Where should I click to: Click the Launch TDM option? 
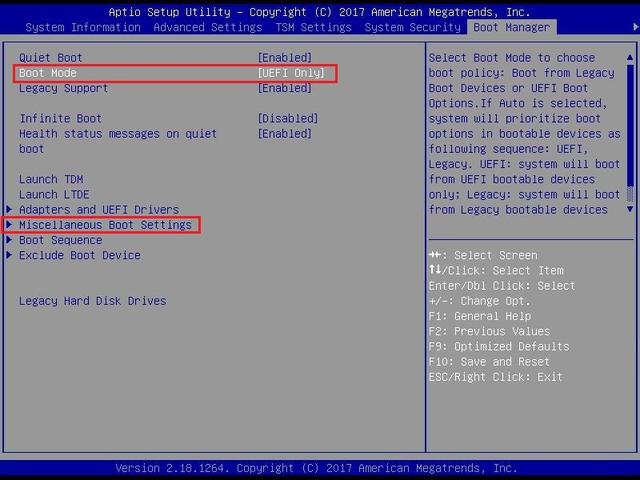pos(51,179)
